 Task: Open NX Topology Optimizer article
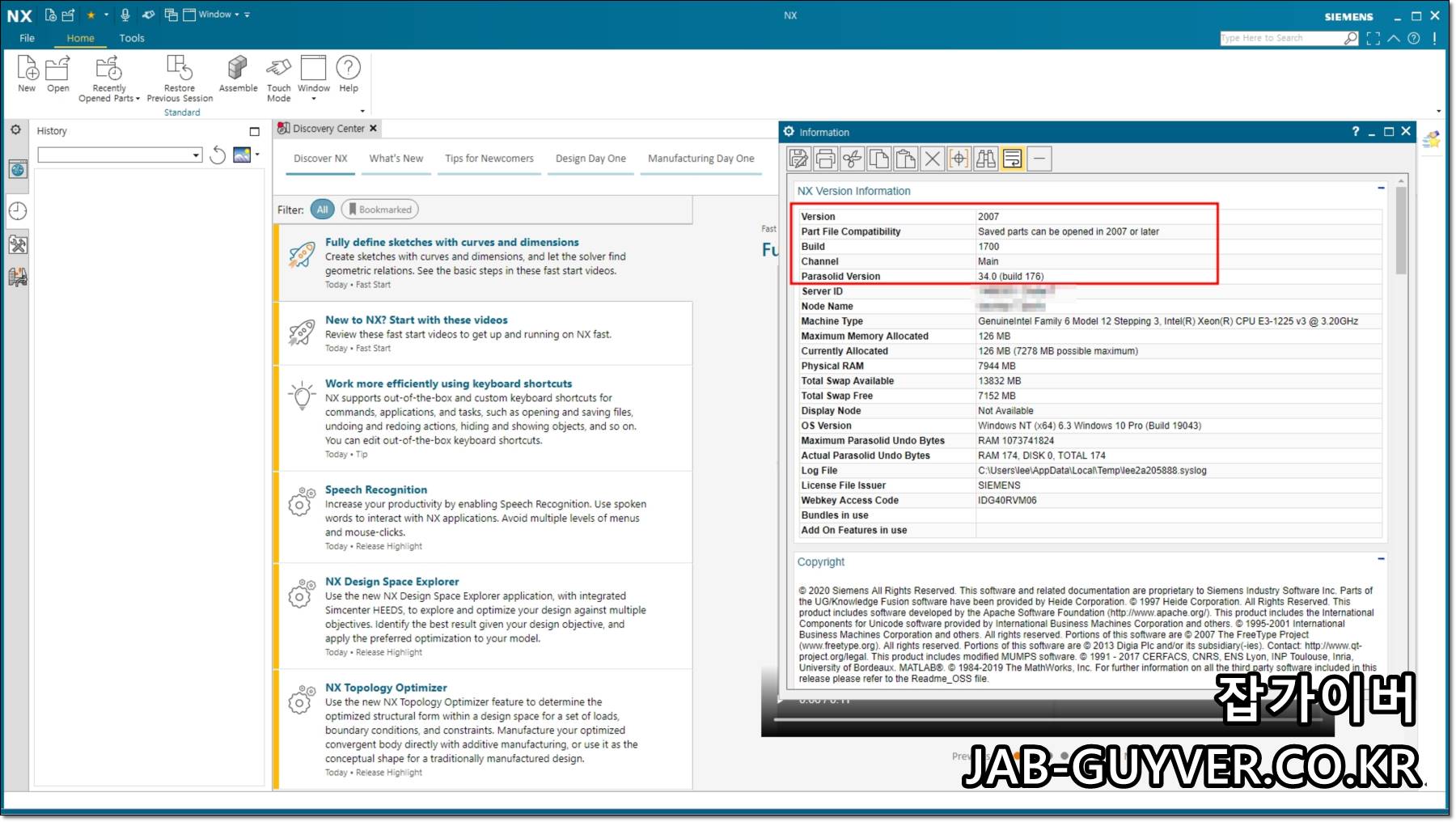(386, 687)
